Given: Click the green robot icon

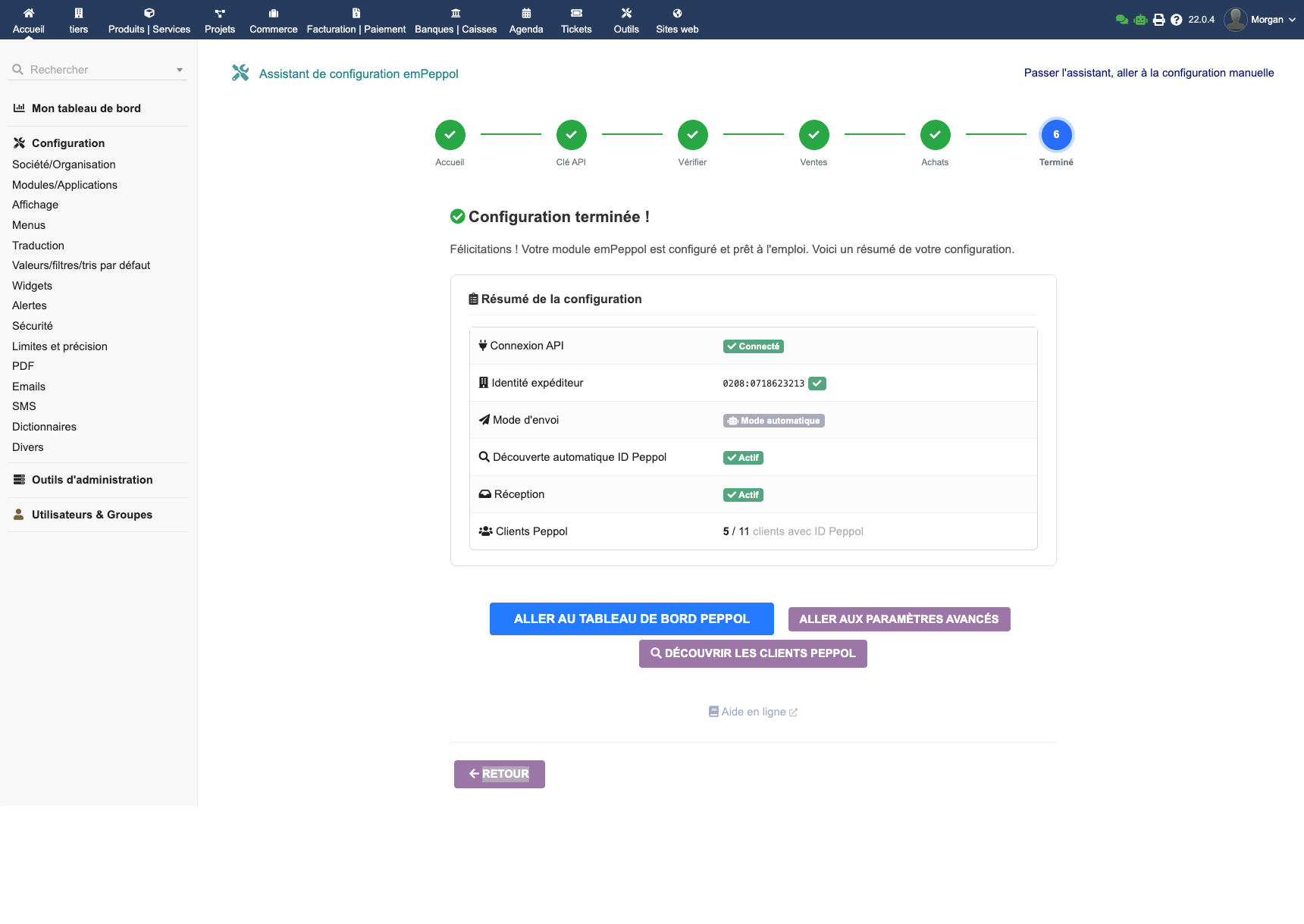Looking at the screenshot, I should click(x=1140, y=20).
